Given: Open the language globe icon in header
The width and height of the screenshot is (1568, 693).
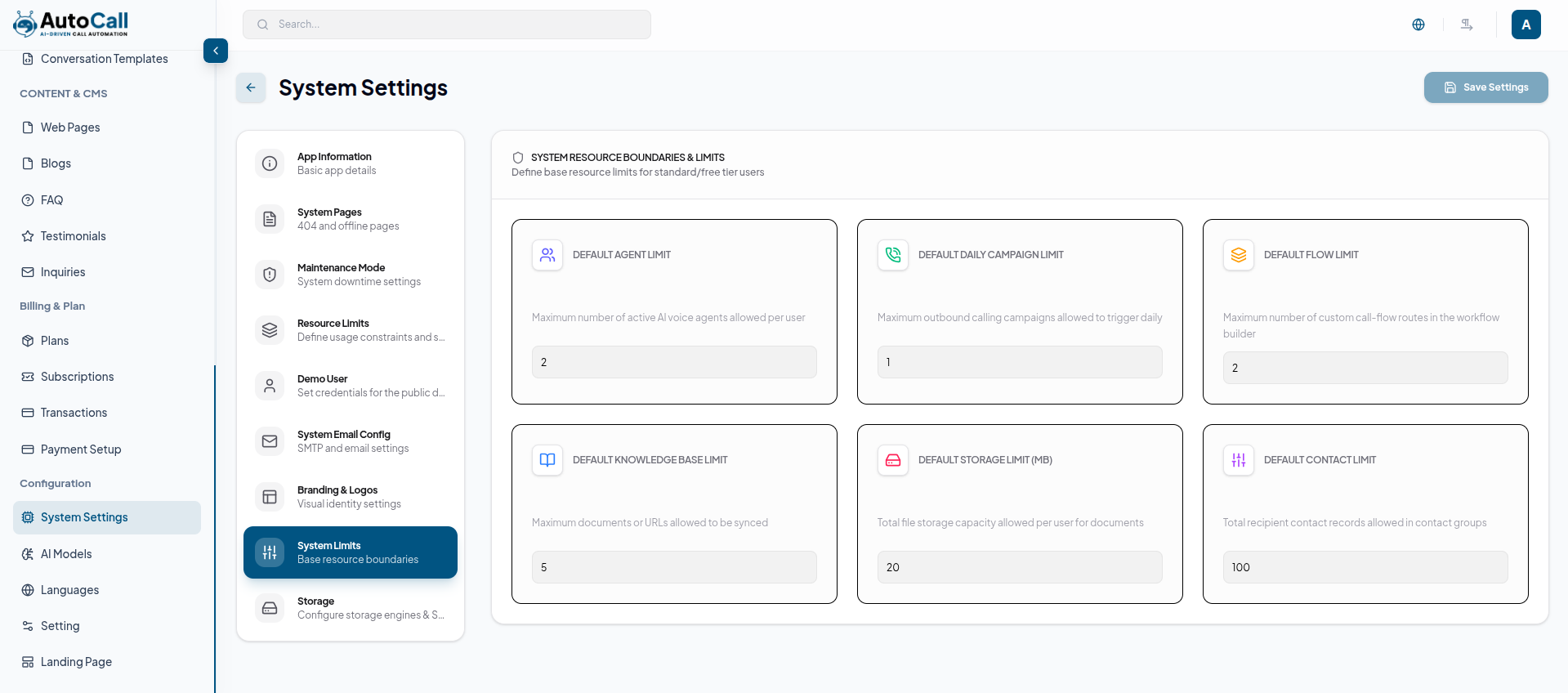Looking at the screenshot, I should 1418,25.
